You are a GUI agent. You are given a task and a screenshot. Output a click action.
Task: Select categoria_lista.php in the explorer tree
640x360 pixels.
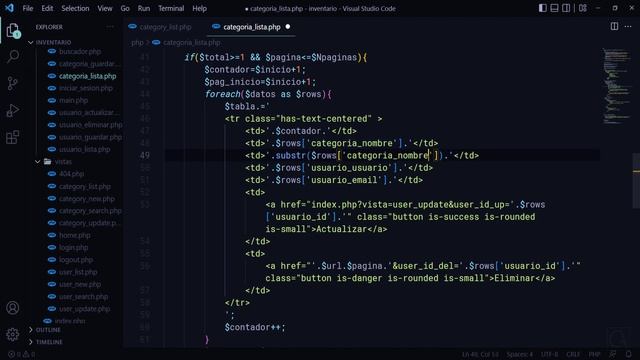[87, 76]
